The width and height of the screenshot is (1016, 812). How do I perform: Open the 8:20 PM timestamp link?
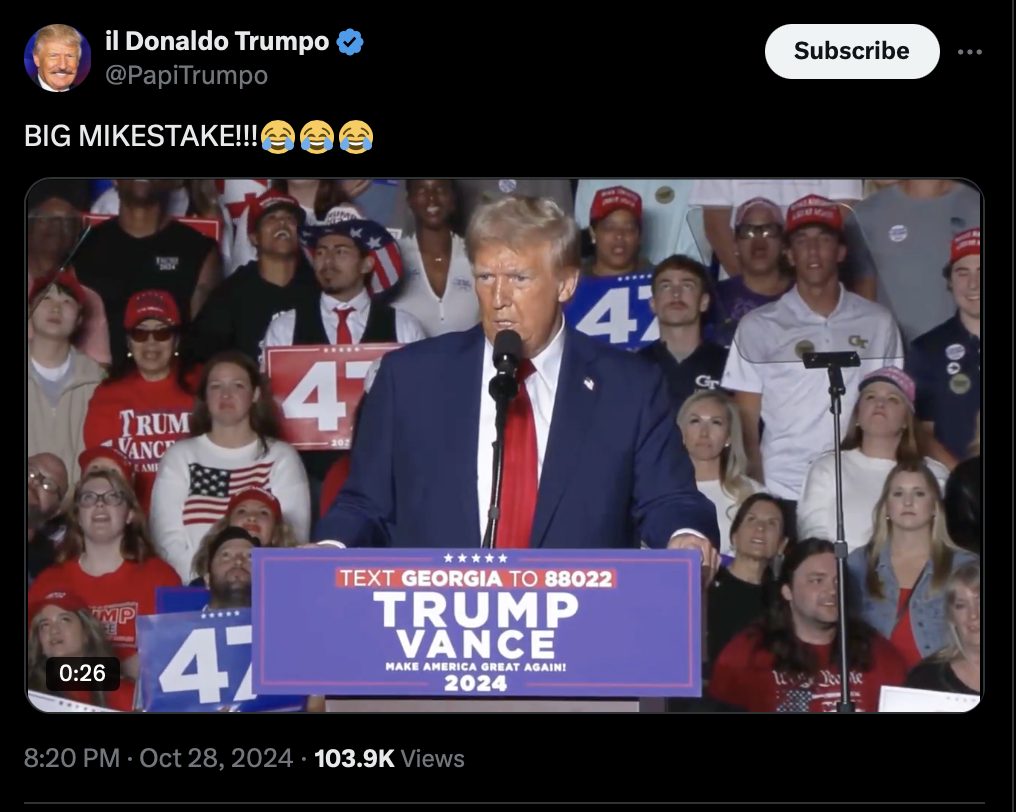[72, 758]
